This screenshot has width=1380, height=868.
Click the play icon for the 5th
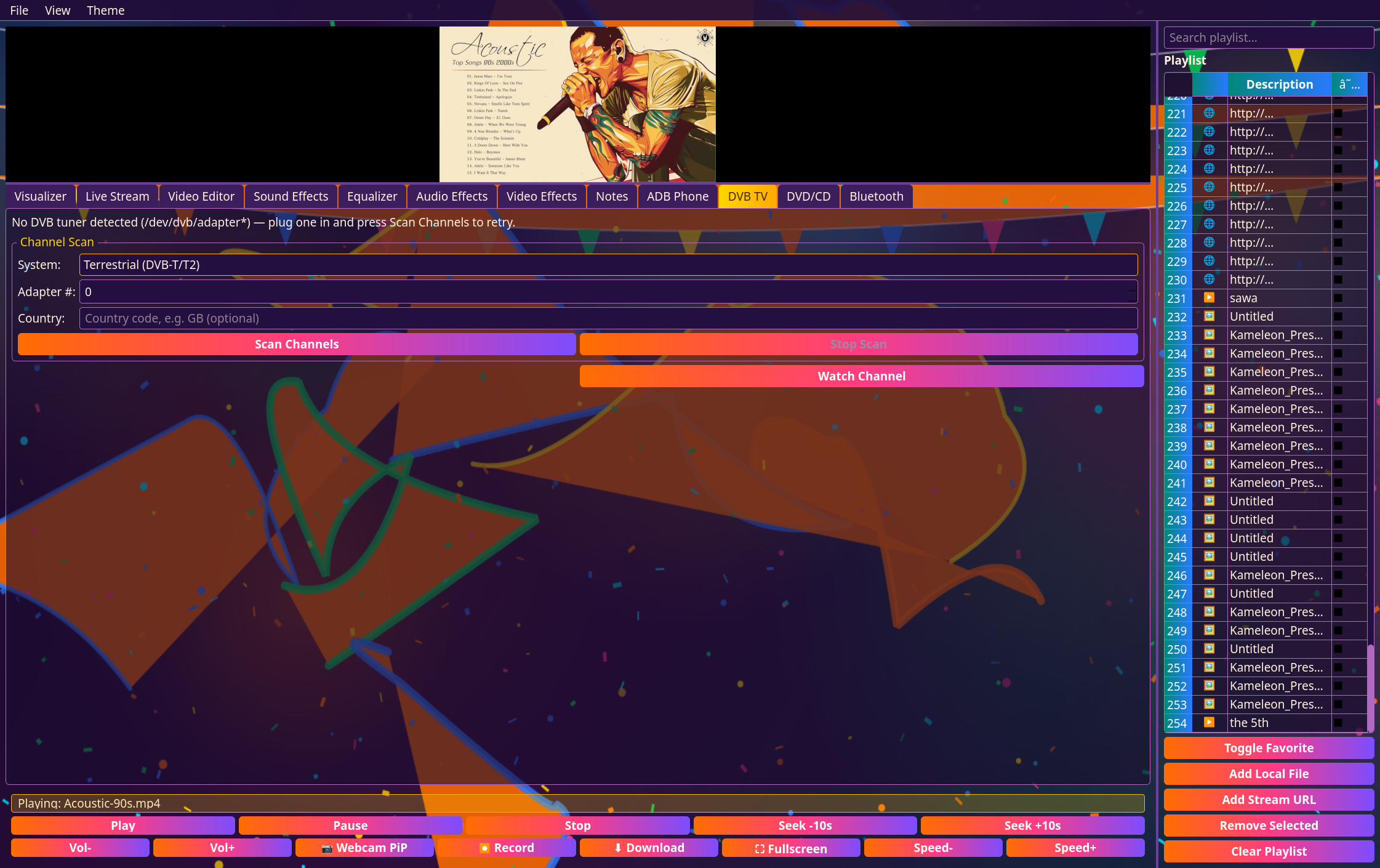coord(1209,723)
